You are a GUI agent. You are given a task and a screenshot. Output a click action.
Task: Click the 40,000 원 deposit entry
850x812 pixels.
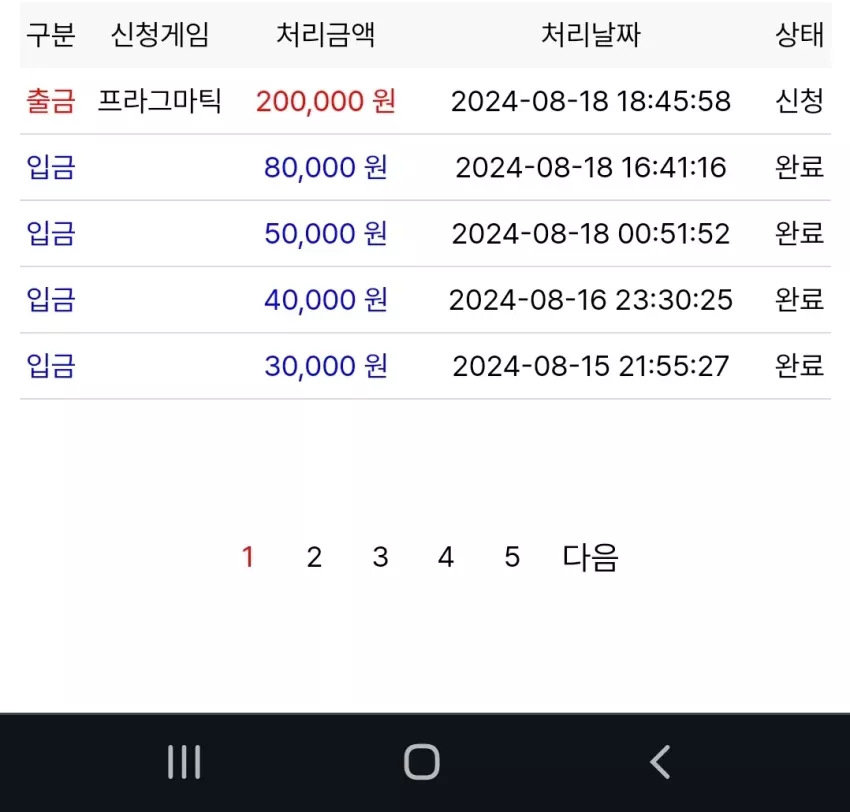(x=326, y=300)
